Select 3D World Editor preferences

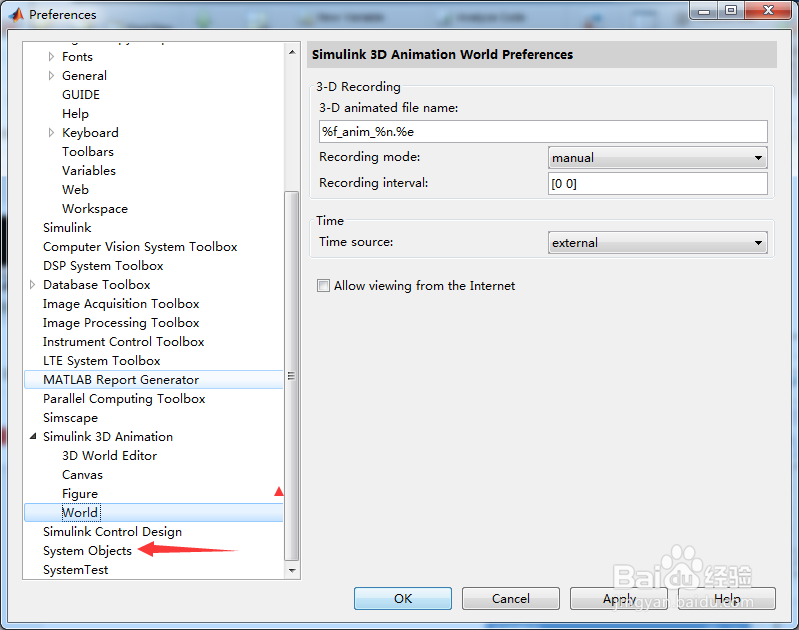[x=110, y=456]
